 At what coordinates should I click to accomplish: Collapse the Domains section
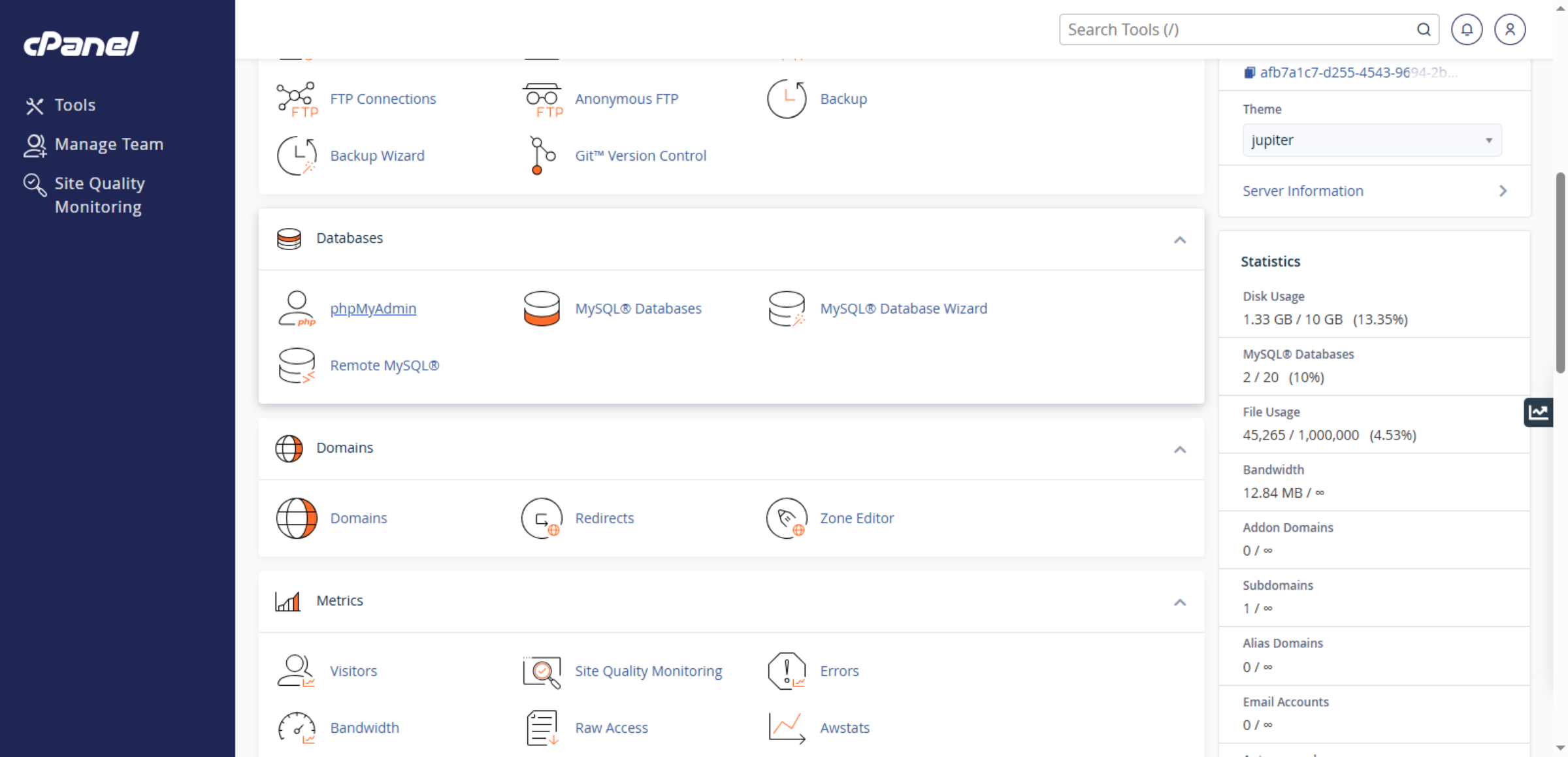coord(1180,449)
